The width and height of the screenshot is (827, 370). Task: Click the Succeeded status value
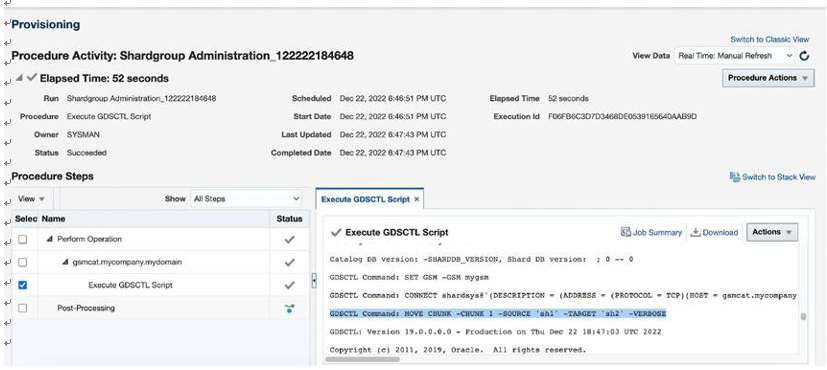[x=86, y=153]
